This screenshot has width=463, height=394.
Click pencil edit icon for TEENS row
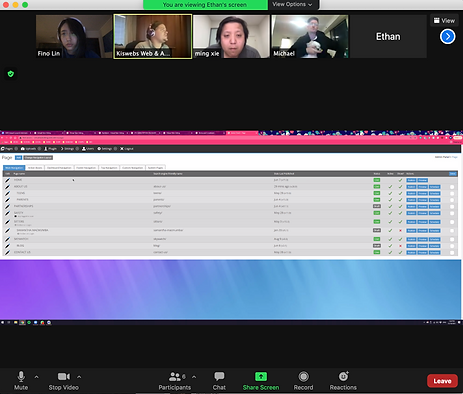(x=7, y=193)
